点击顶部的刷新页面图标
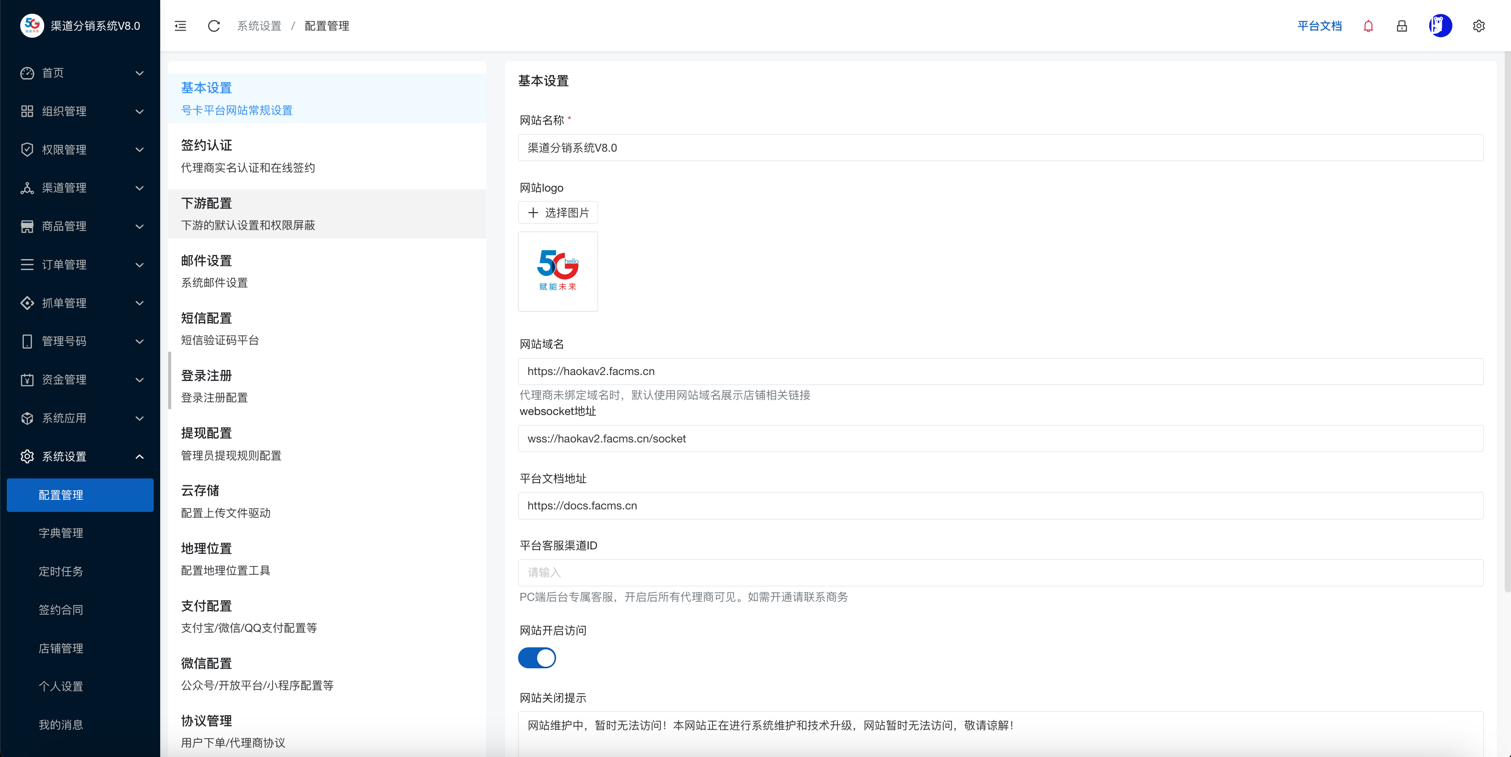The width and height of the screenshot is (1511, 757). [x=213, y=25]
